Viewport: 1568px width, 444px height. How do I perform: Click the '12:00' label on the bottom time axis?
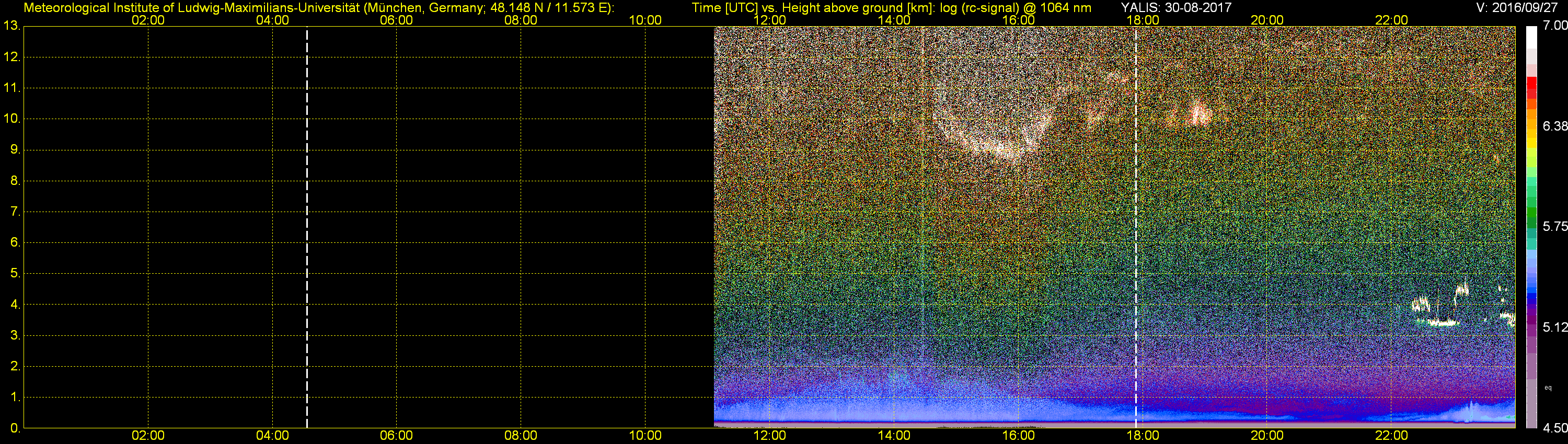[769, 436]
